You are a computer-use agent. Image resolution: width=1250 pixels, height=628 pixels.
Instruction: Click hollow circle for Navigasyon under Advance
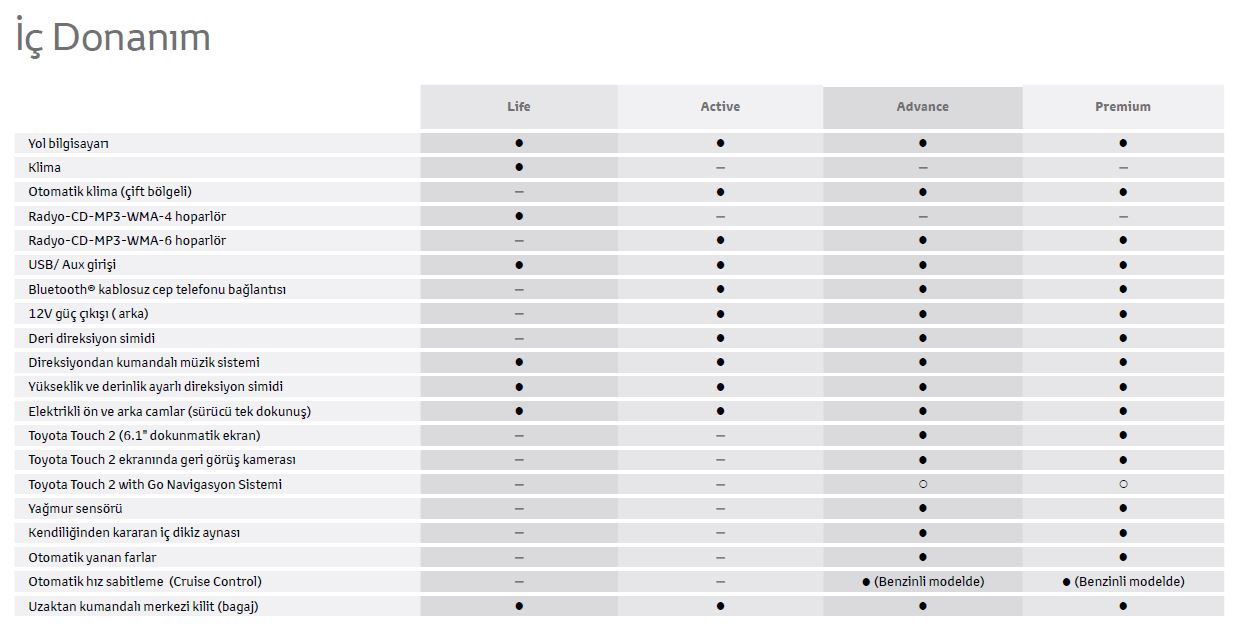(x=922, y=484)
